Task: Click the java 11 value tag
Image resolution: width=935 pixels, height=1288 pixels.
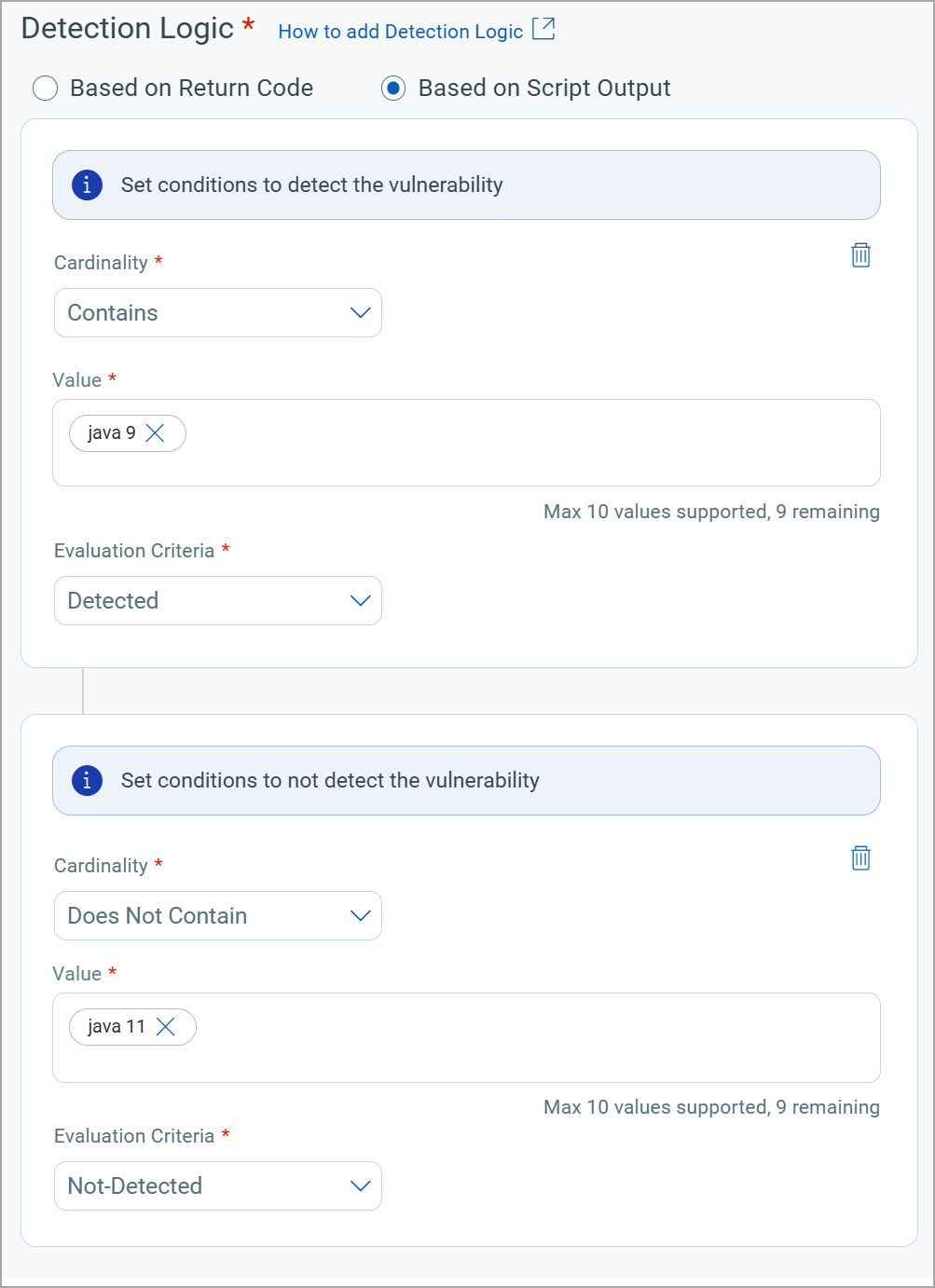Action: click(117, 1027)
